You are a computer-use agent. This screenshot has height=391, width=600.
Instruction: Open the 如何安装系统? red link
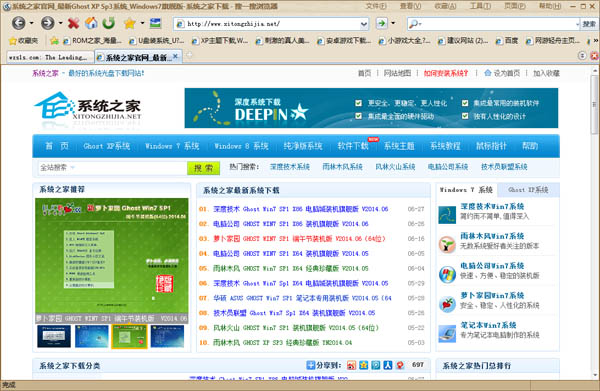[x=446, y=73]
